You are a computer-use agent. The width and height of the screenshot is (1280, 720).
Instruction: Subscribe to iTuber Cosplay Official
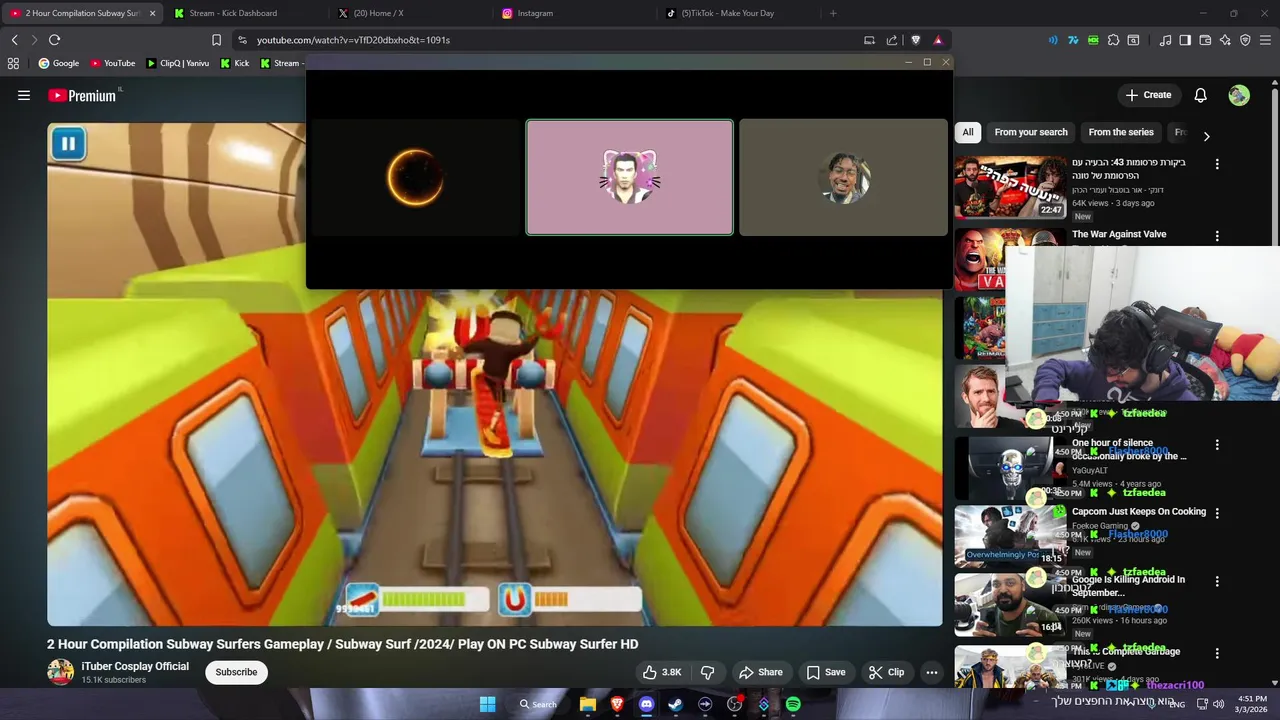point(236,672)
